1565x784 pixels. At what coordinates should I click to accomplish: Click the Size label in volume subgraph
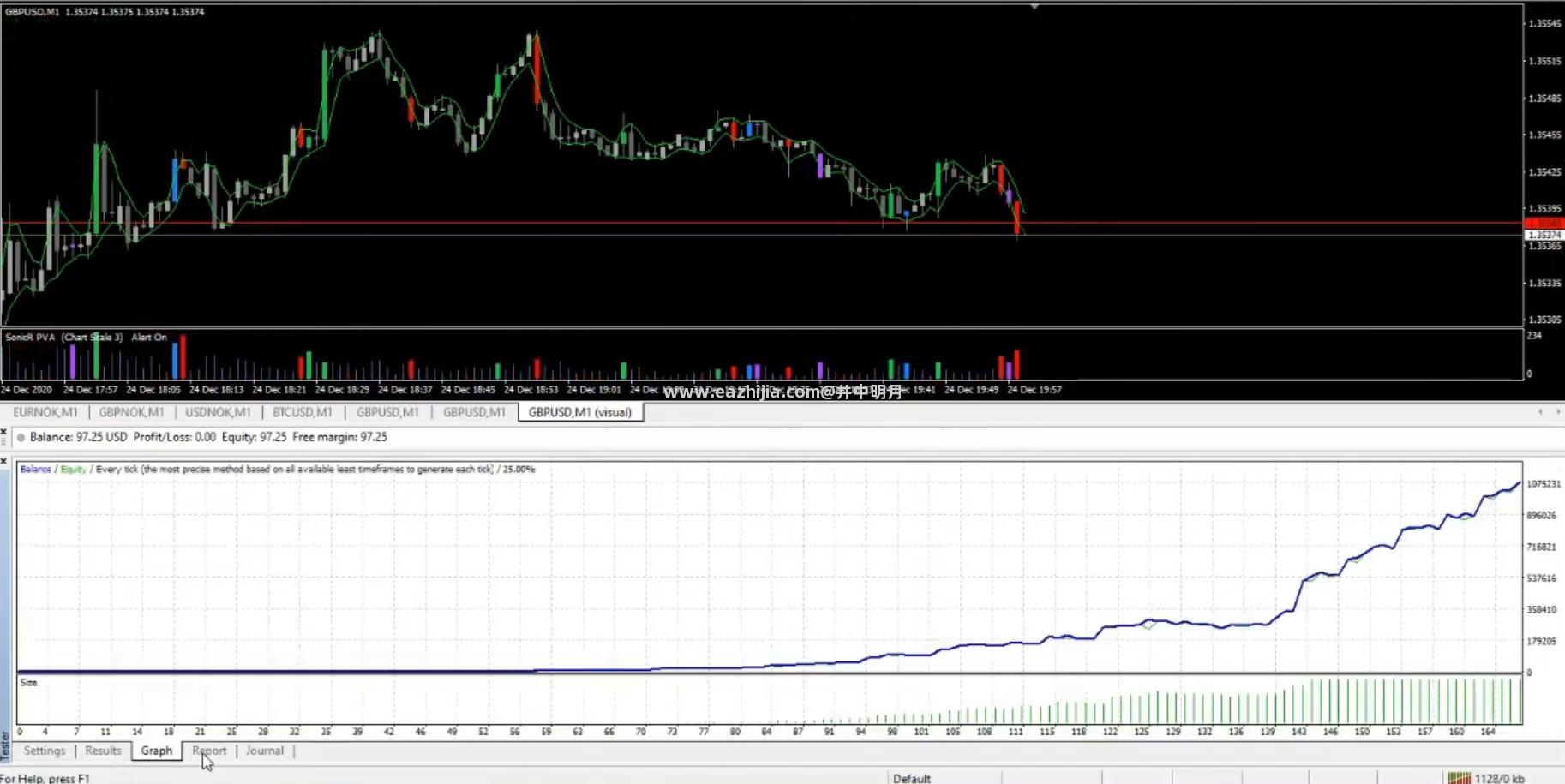tap(28, 683)
